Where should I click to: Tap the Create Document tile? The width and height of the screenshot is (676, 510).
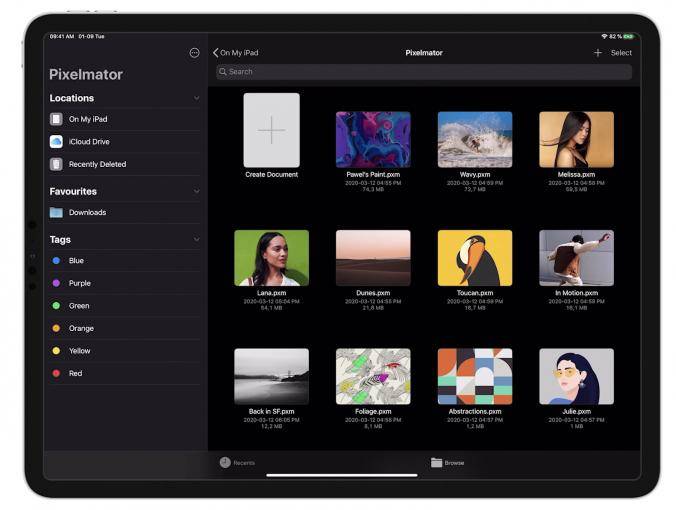(x=272, y=130)
